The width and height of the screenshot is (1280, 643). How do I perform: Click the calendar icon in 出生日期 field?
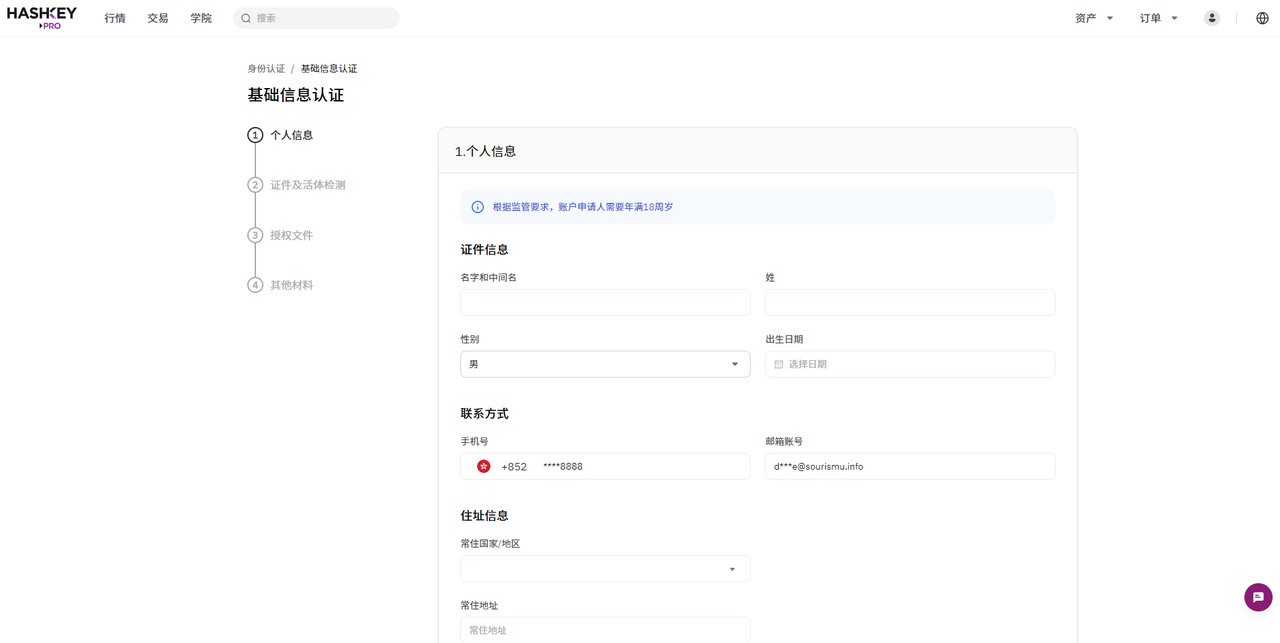(x=779, y=364)
